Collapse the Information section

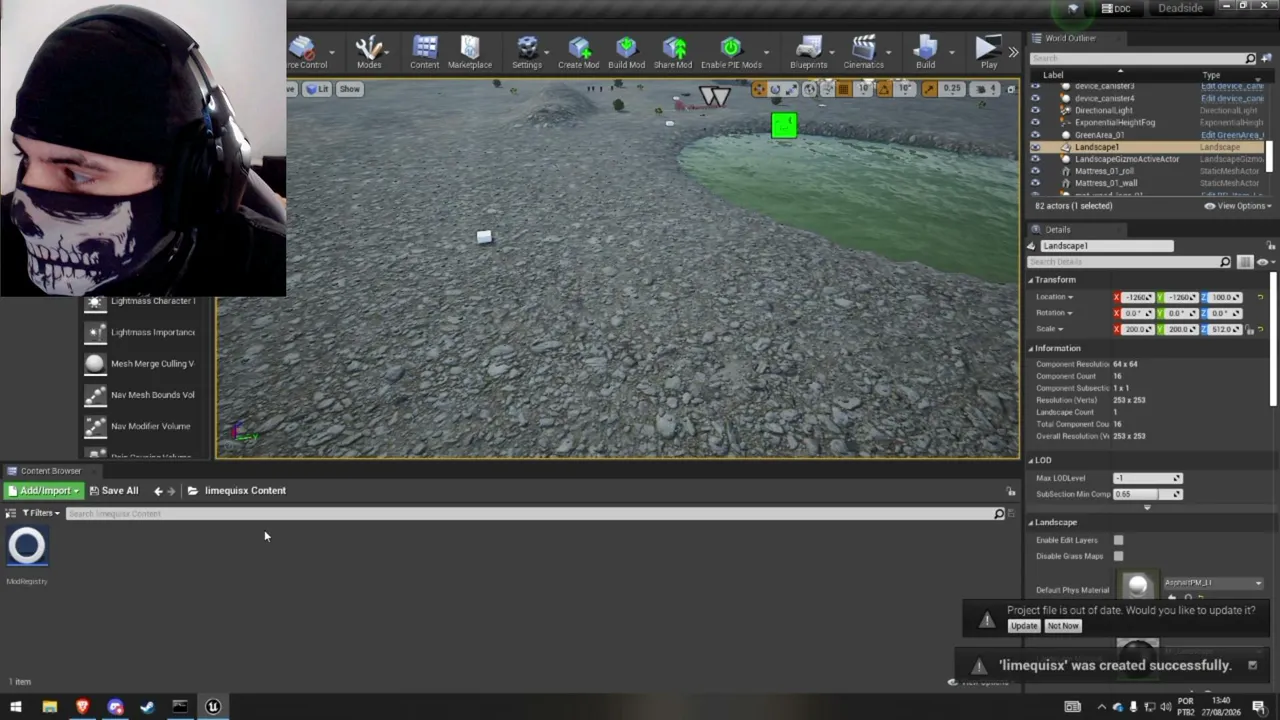[1031, 348]
